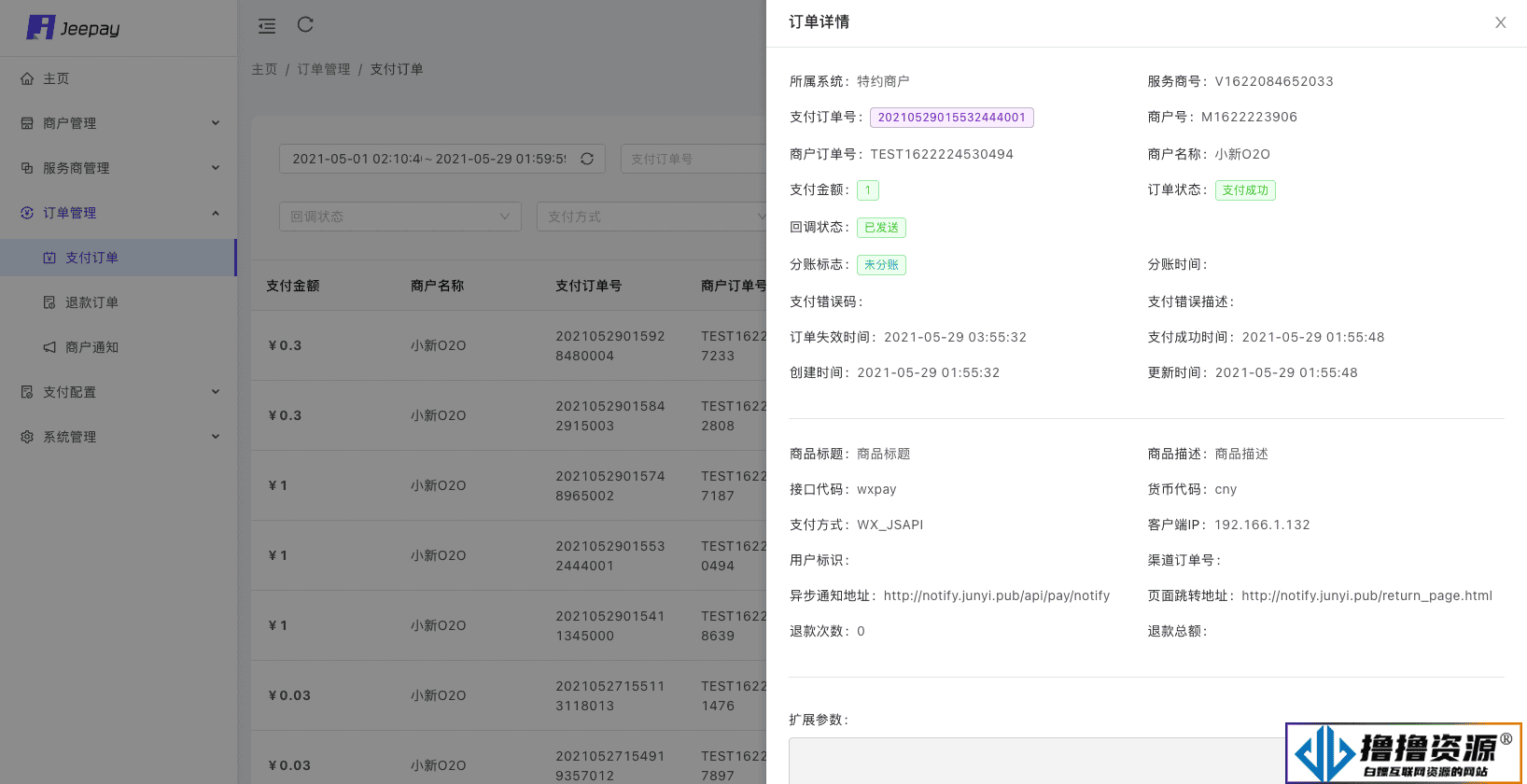
Task: Click 支付成功时间 value 01:55:48
Action: coord(1313,337)
